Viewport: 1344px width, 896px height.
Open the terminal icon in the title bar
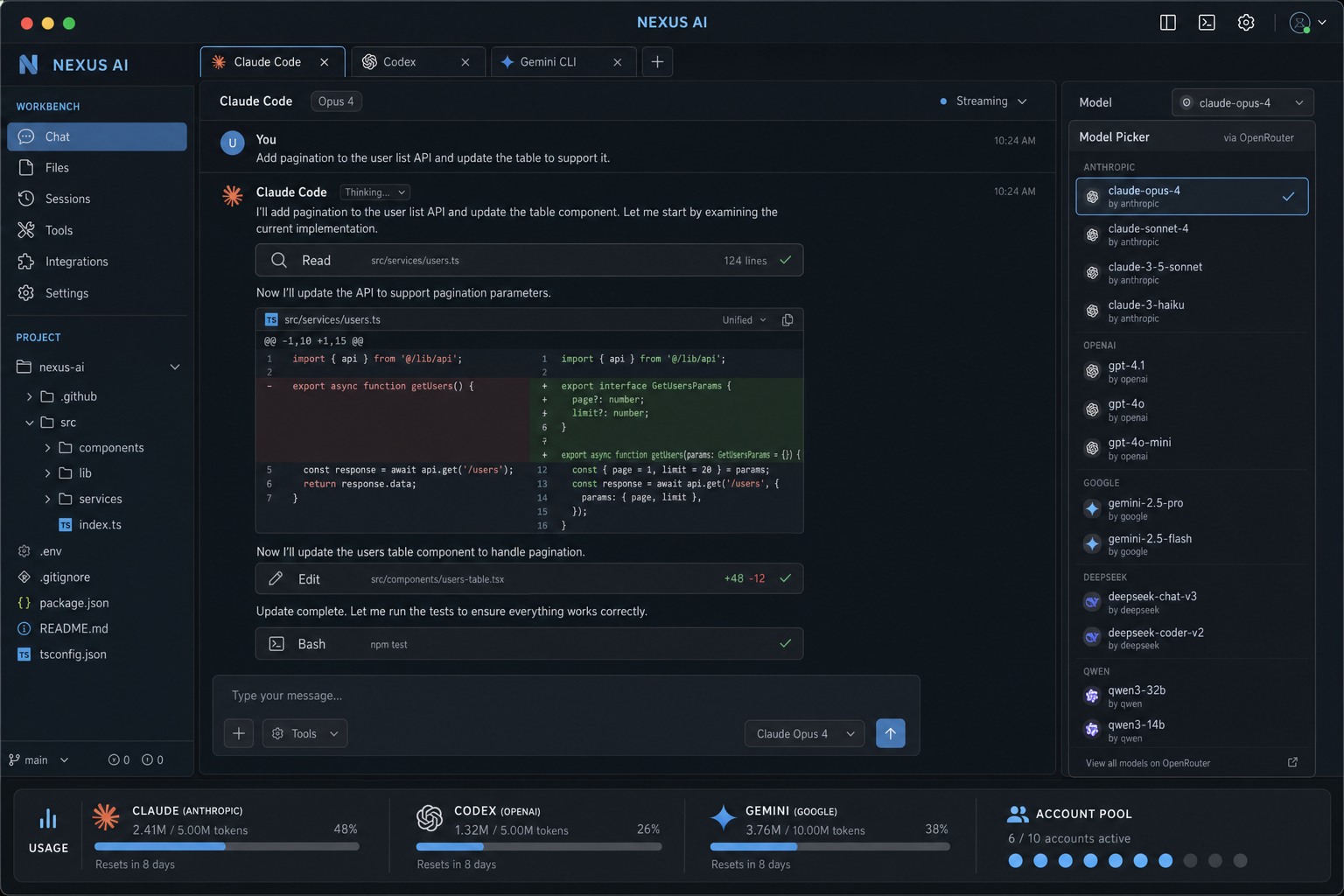(x=1207, y=23)
